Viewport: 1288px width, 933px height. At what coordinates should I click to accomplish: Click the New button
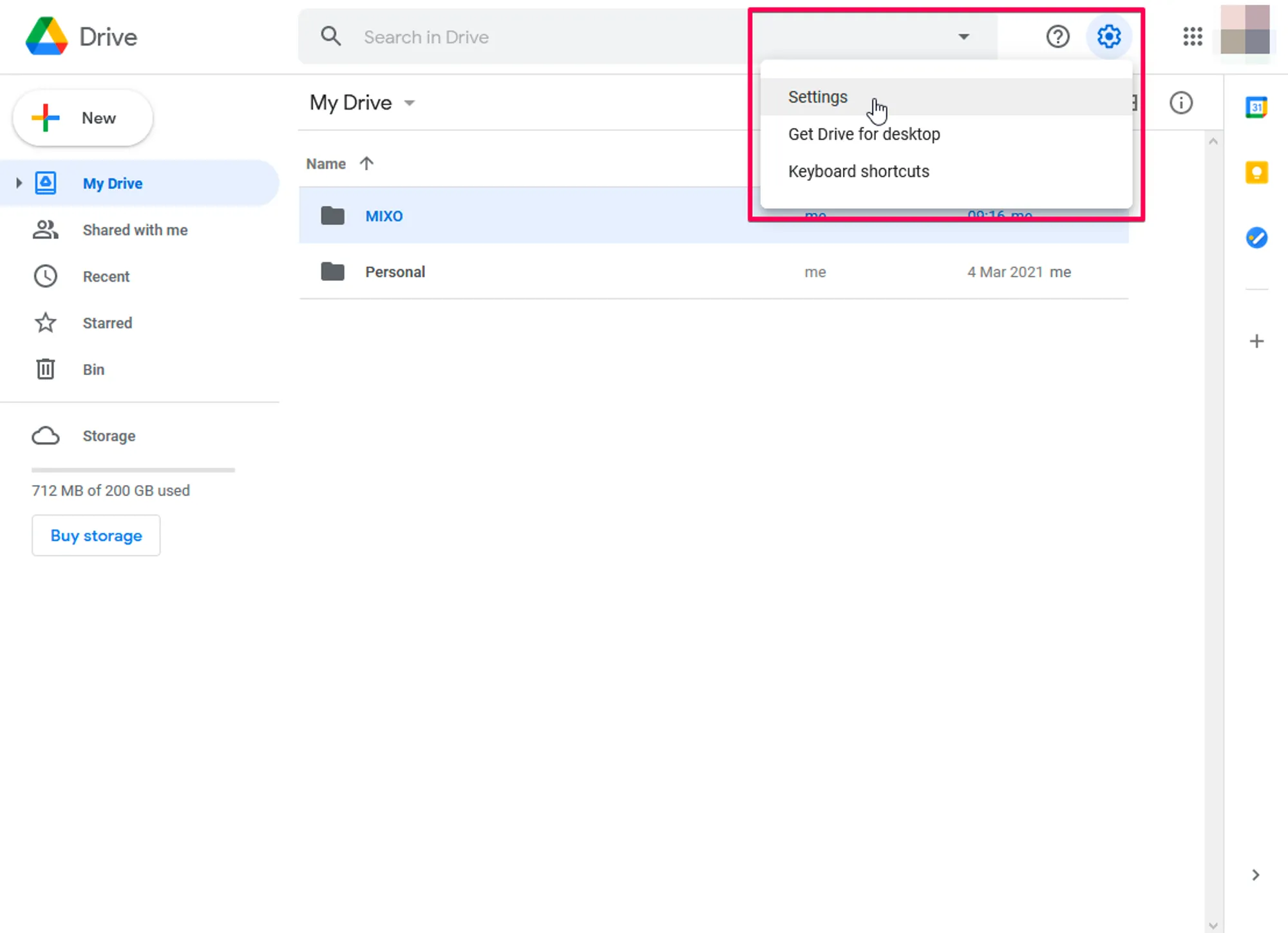click(x=83, y=118)
